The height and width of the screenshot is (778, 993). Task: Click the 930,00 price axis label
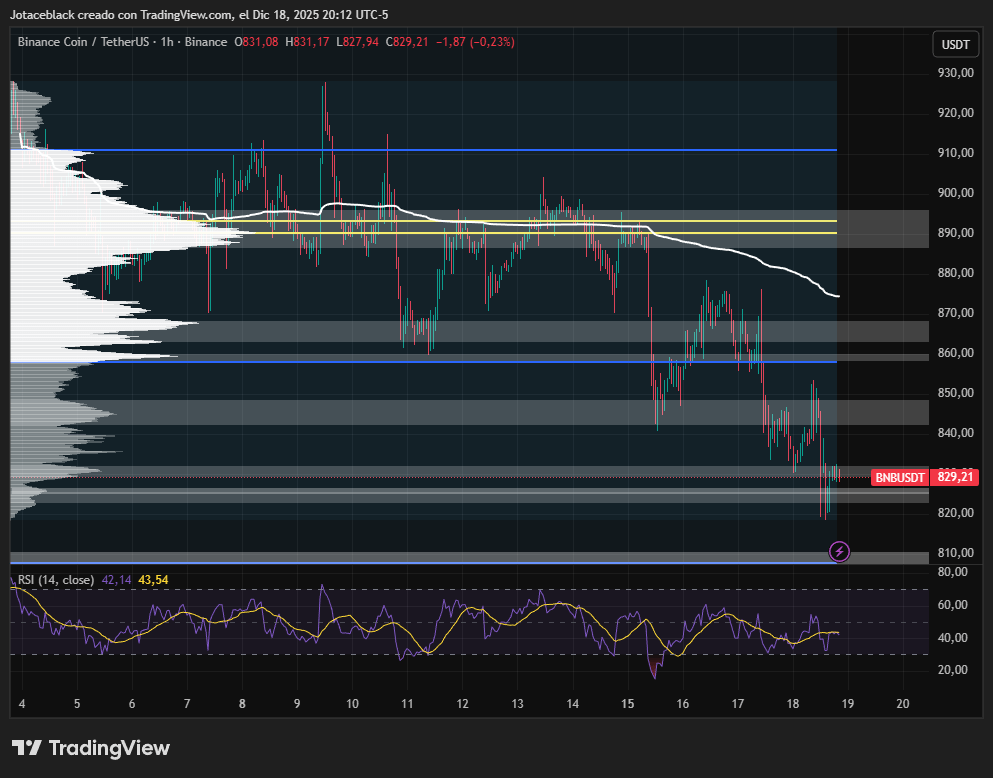[x=955, y=73]
